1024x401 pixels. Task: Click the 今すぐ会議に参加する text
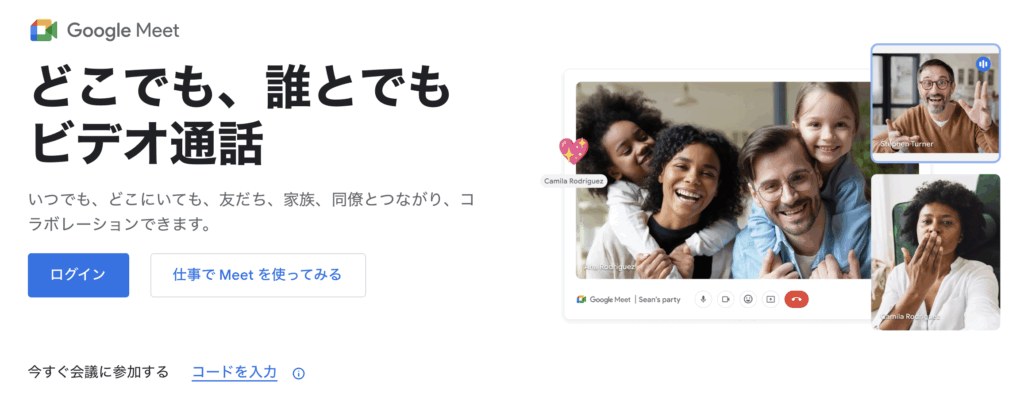click(98, 372)
